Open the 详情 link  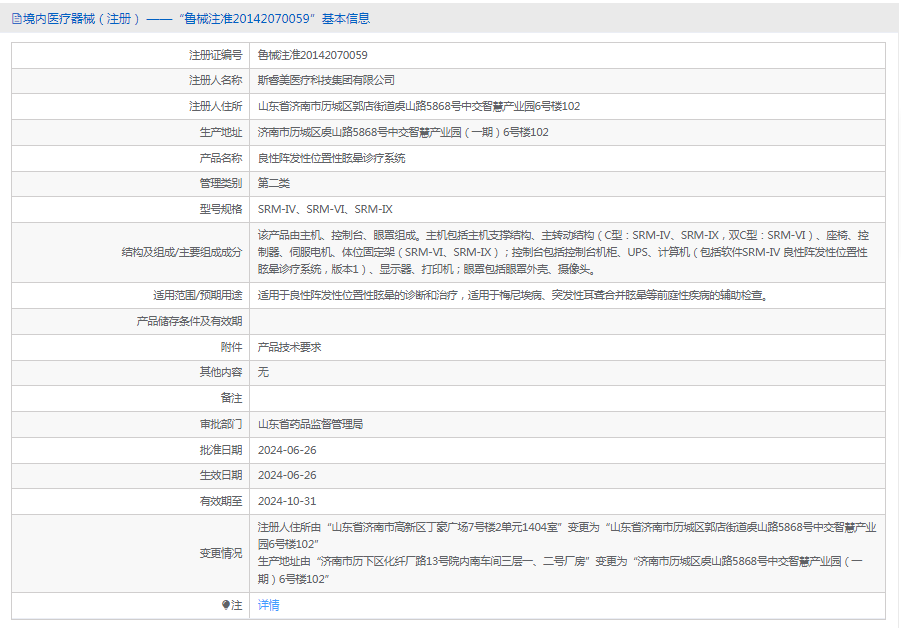(268, 605)
